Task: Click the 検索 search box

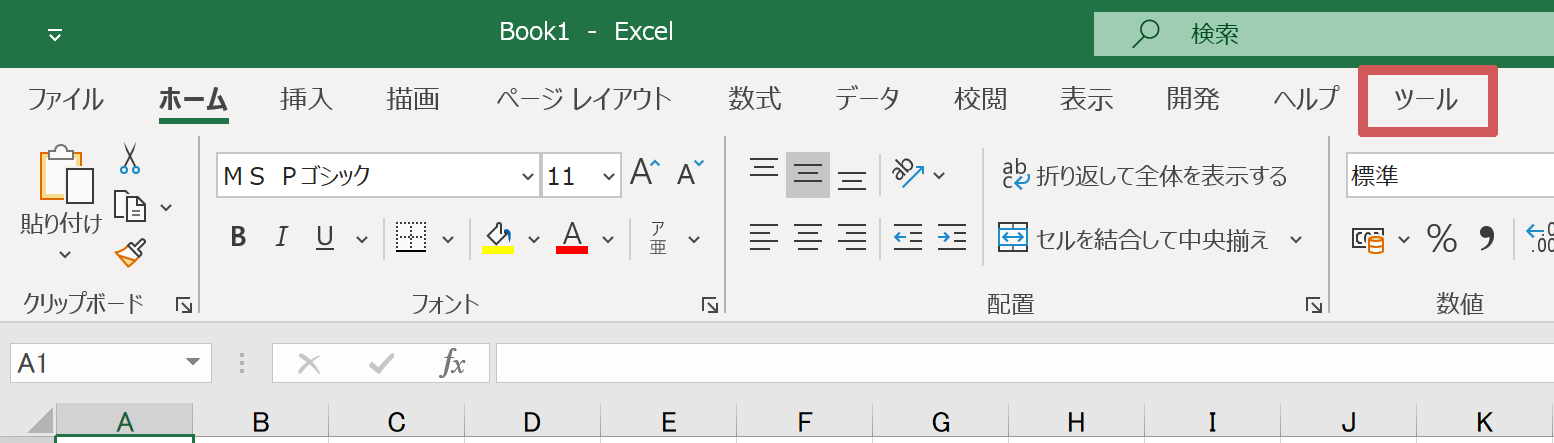Action: click(x=1320, y=34)
